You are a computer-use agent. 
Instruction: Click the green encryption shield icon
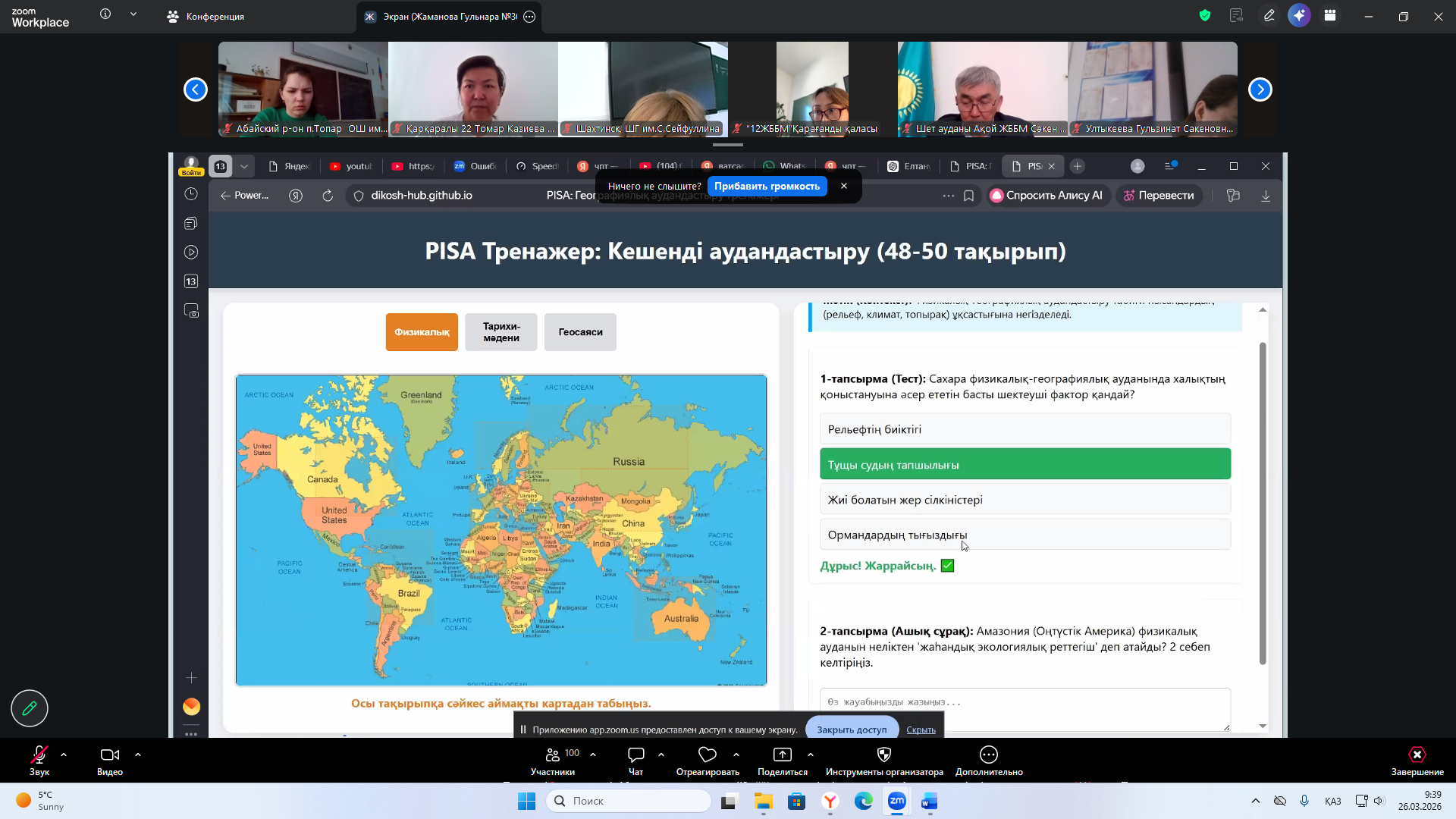pyautogui.click(x=1205, y=15)
